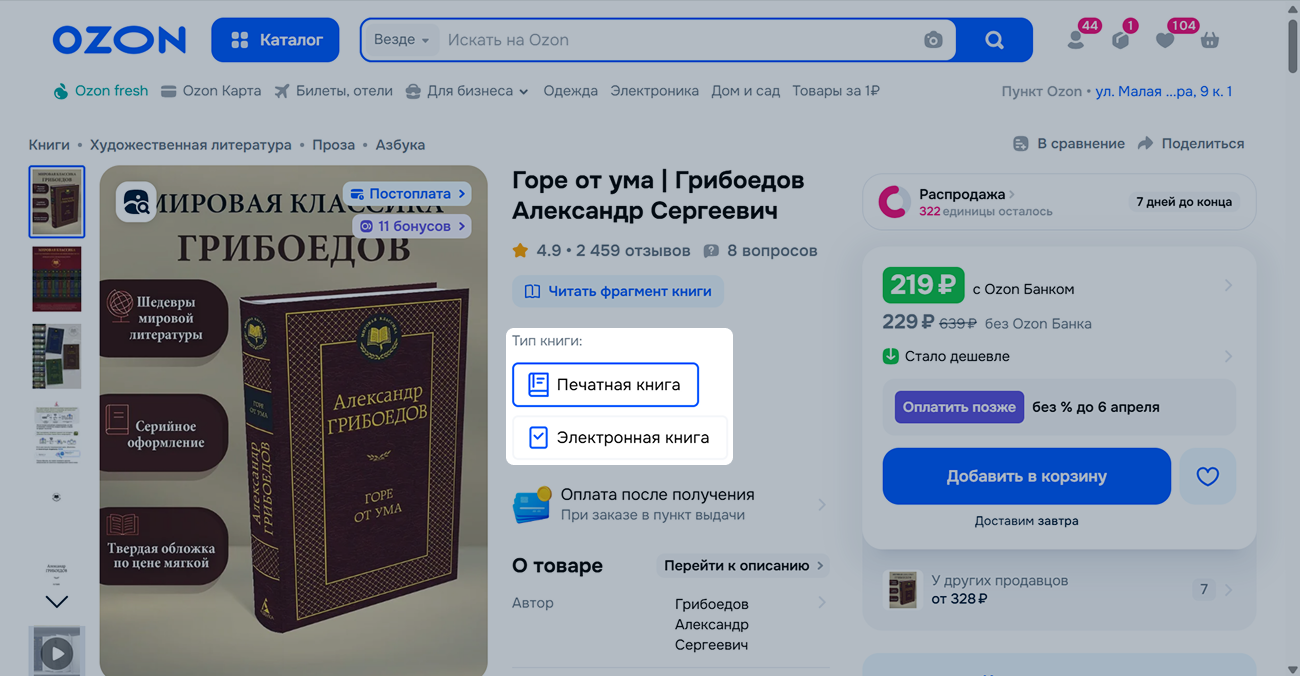Click Читать фрагмент книги button
Viewport: 1300px width, 676px height.
coord(618,291)
